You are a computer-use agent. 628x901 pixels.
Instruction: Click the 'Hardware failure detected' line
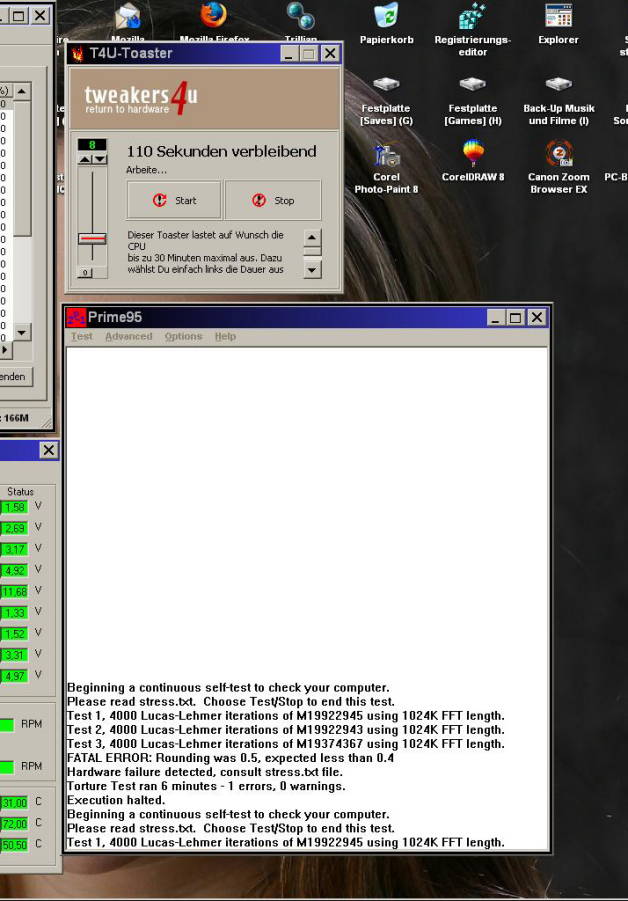point(205,772)
